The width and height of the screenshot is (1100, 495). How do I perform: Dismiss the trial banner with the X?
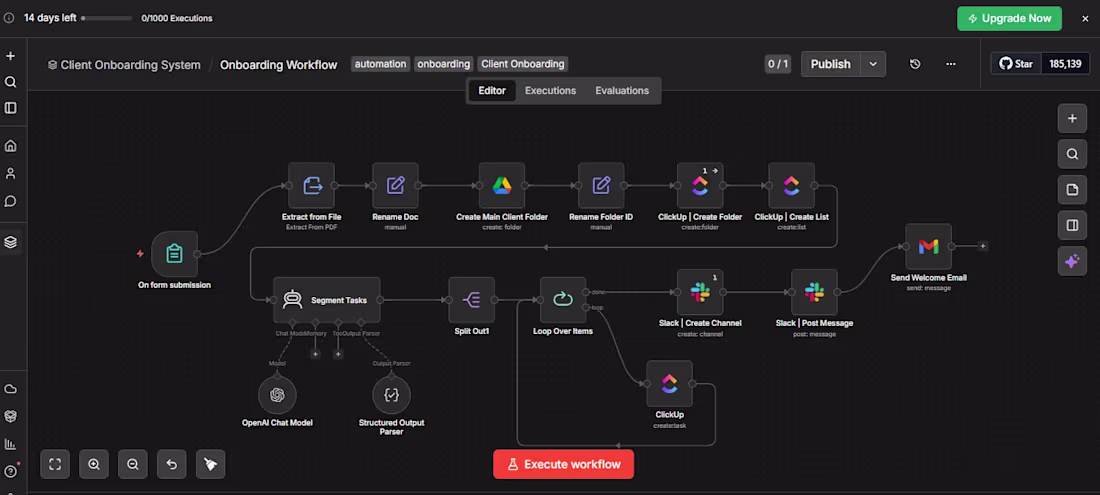point(1085,18)
